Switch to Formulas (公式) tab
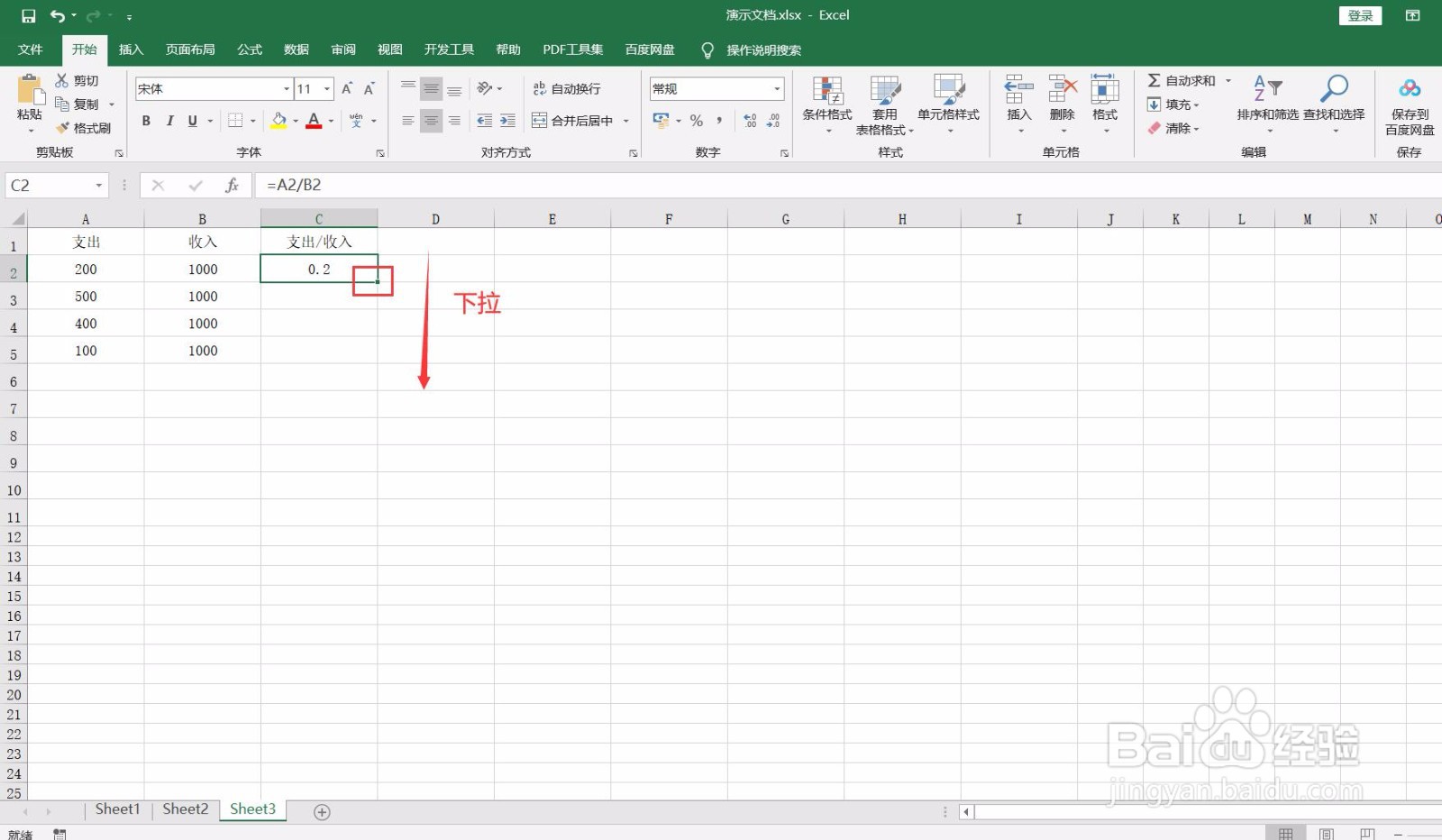This screenshot has height=840, width=1442. 250,50
